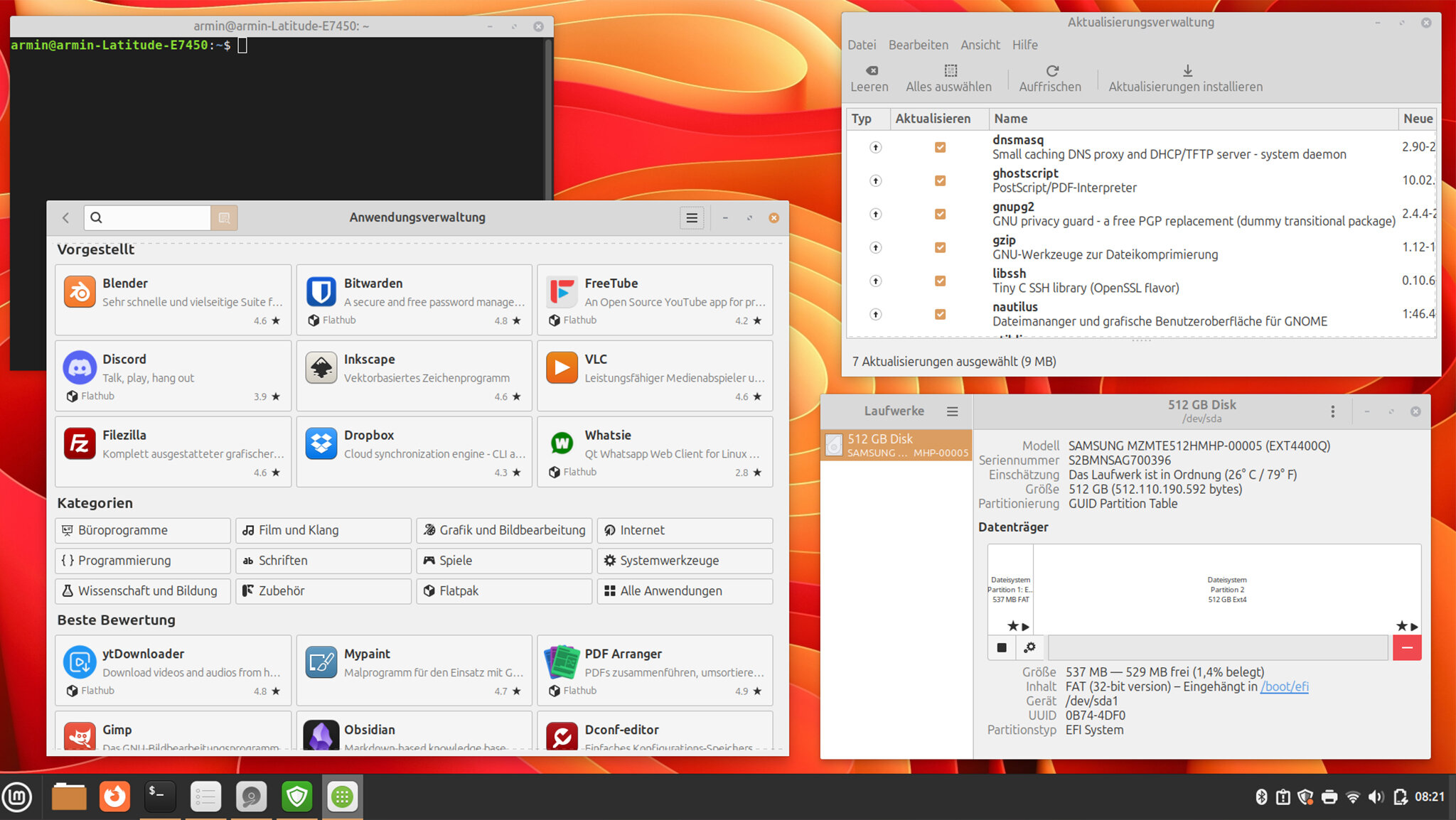Open the Bitwarden app card
Screen dimensions: 1456x820
coord(414,300)
